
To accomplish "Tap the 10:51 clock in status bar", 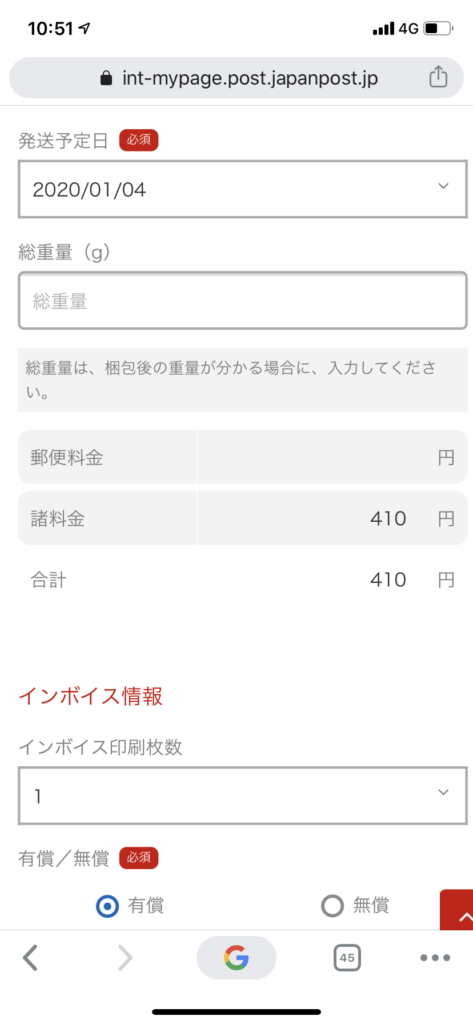I will pos(51,29).
